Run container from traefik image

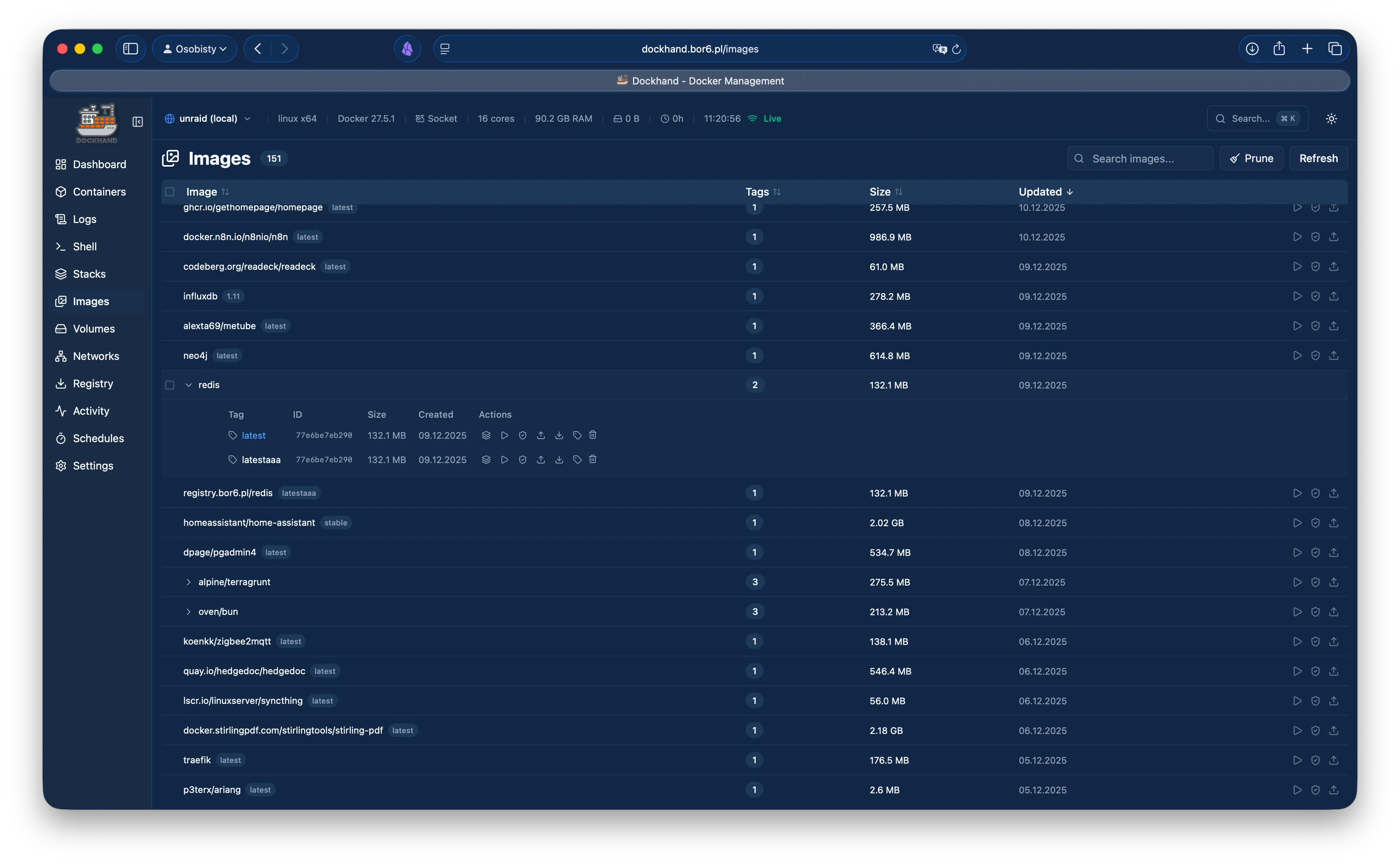point(1297,760)
